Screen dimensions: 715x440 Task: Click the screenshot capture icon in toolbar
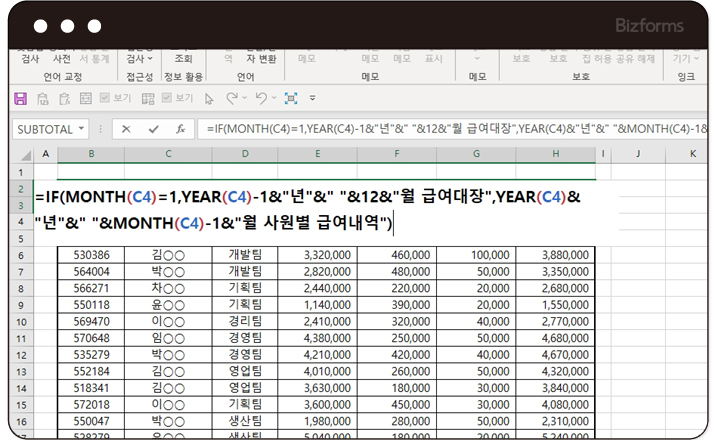291,98
